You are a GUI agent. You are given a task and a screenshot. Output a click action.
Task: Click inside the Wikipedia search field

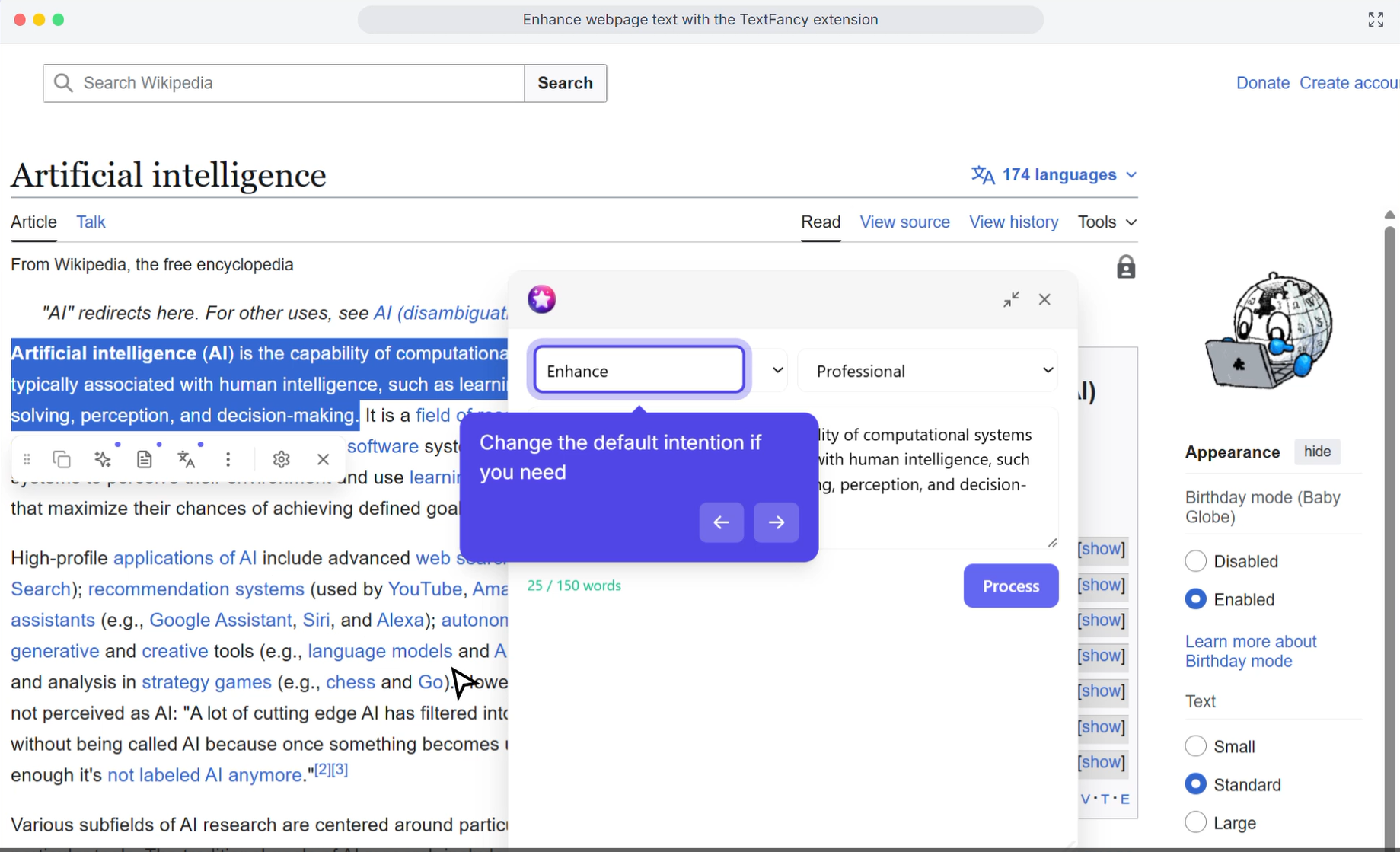pos(283,83)
